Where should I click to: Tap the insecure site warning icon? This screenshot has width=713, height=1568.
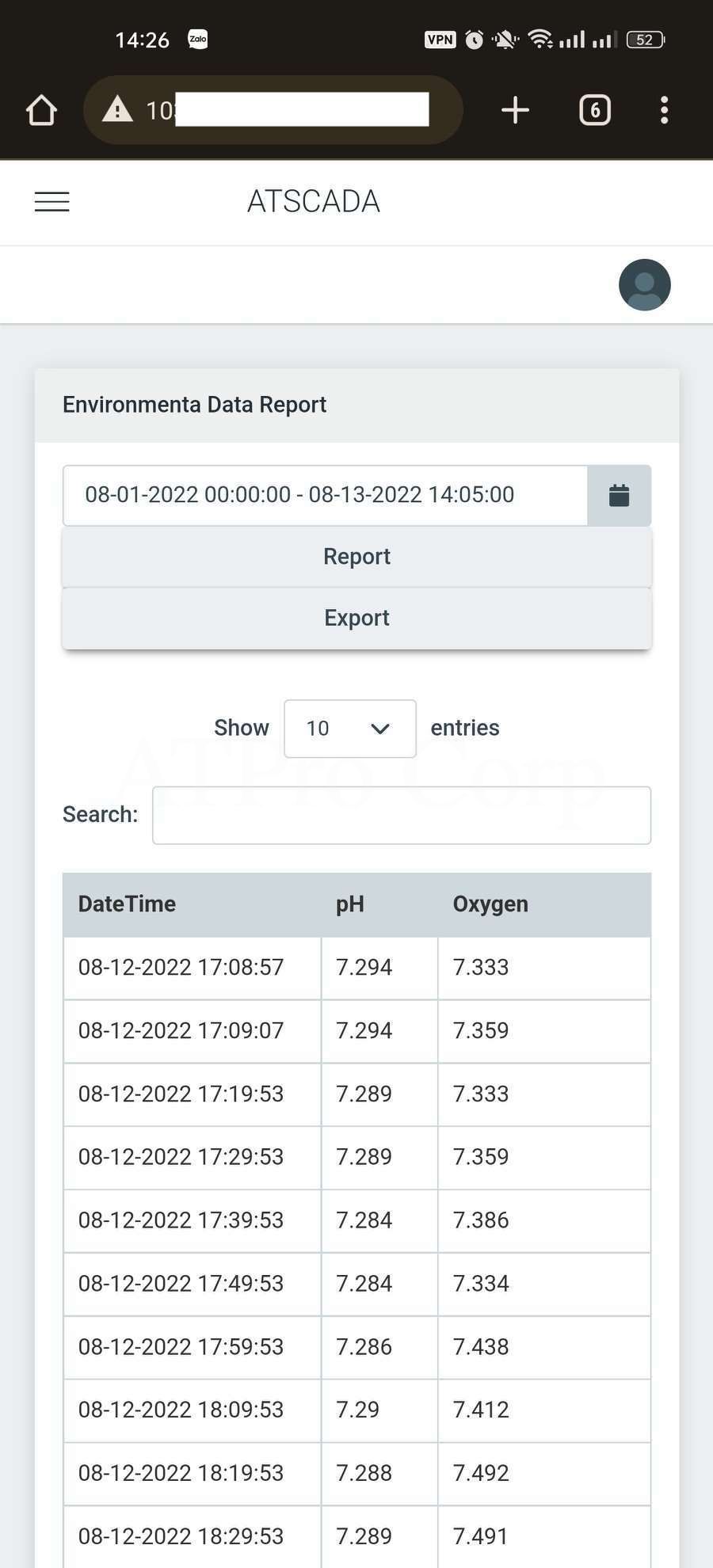(118, 110)
